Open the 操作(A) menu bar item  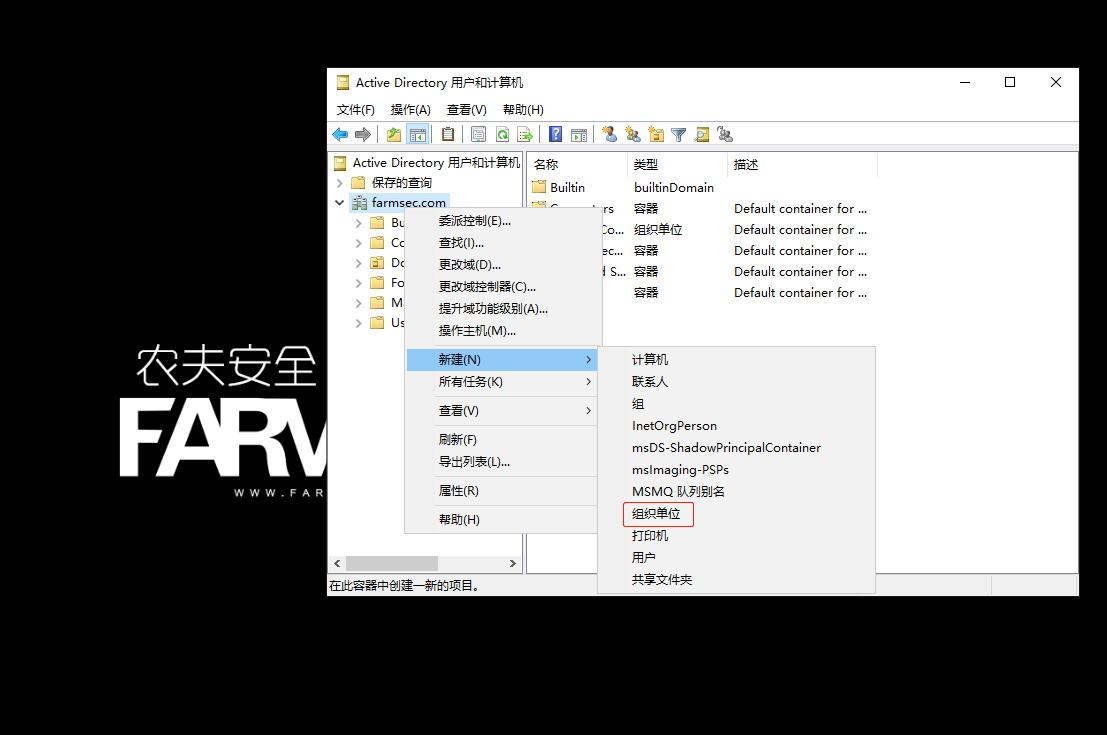(409, 109)
